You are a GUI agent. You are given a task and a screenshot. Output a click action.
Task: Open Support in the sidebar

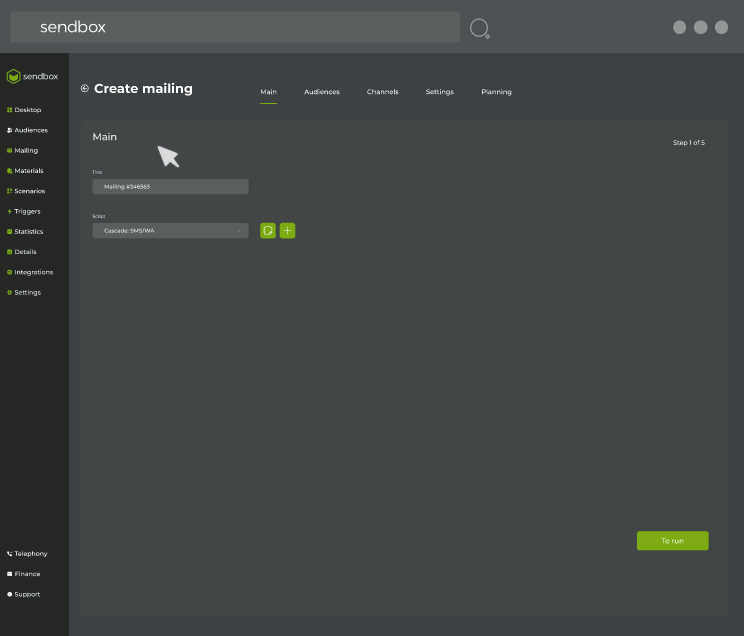pyautogui.click(x=26, y=594)
